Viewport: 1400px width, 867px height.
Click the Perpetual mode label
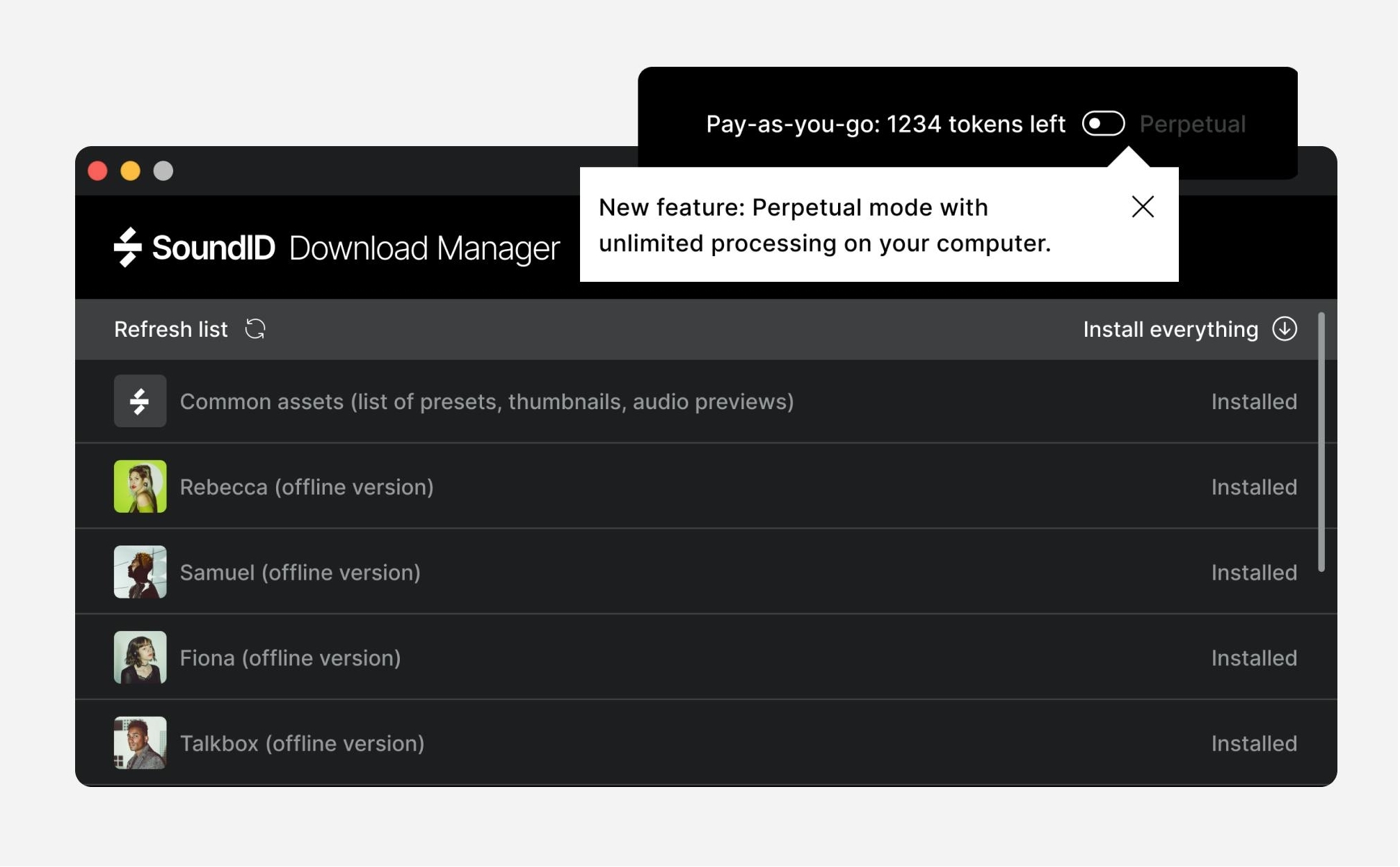tap(1192, 125)
